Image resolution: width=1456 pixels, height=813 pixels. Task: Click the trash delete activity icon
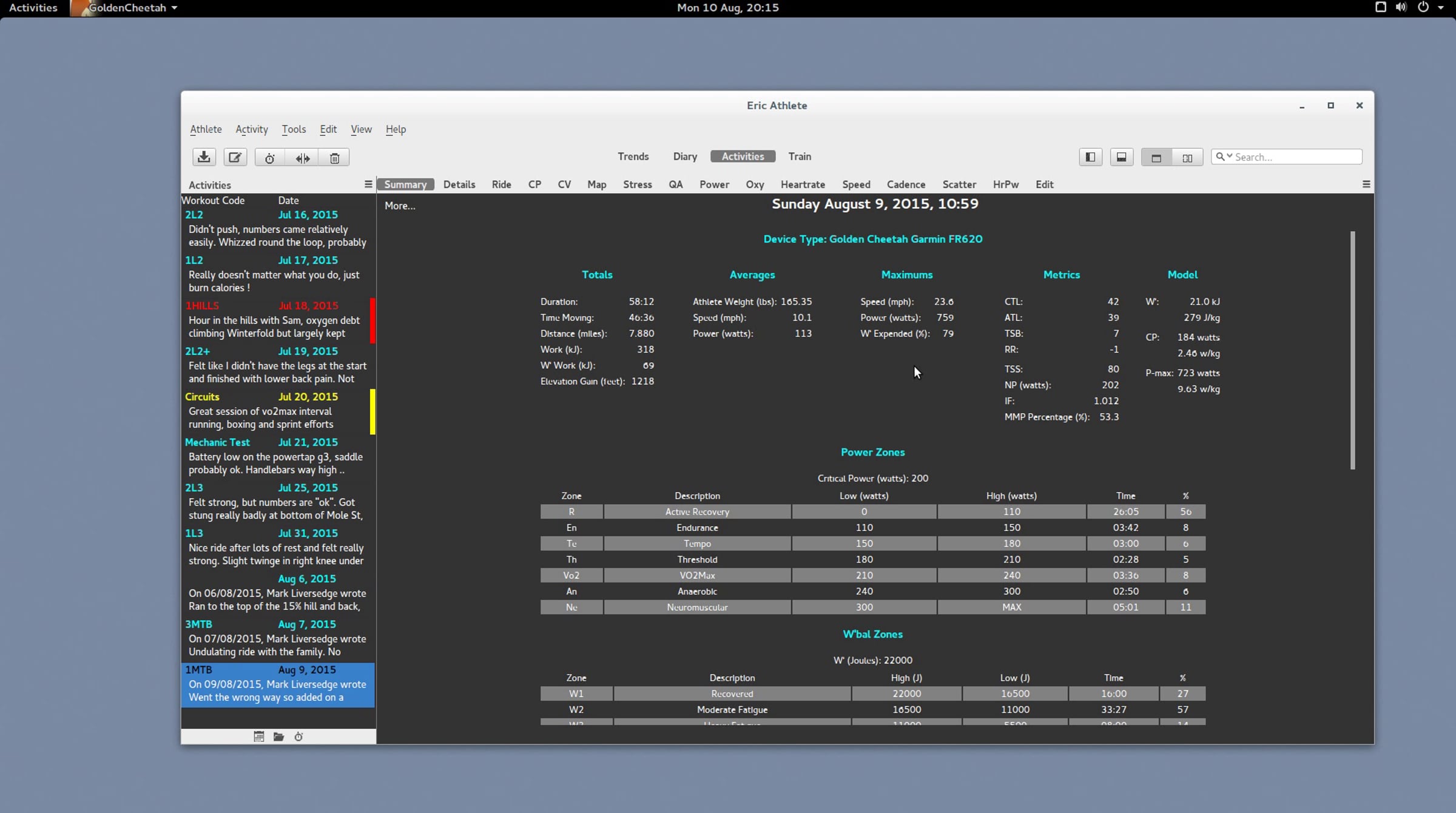click(x=334, y=158)
